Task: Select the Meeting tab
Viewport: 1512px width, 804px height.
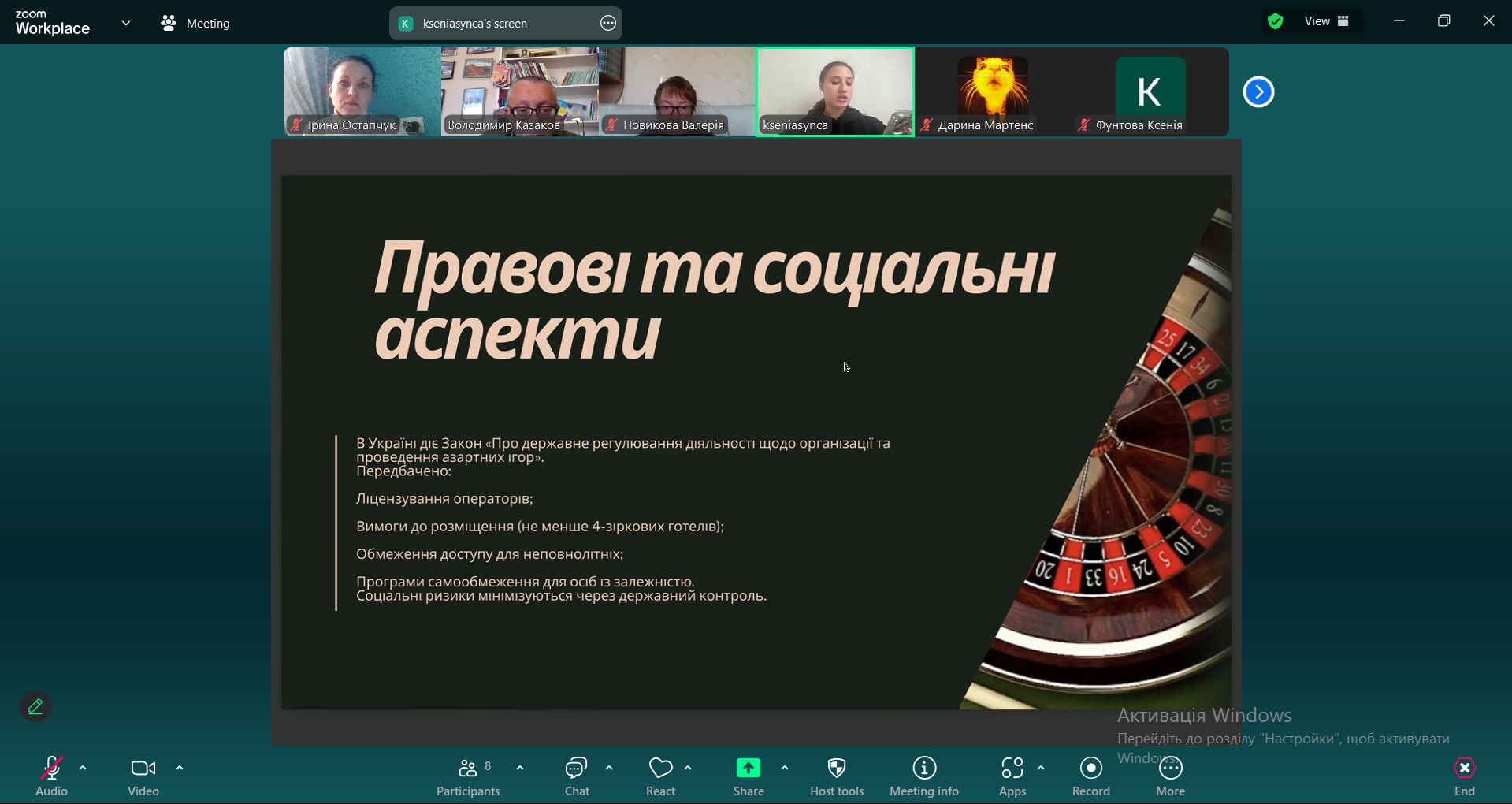Action: click(196, 24)
